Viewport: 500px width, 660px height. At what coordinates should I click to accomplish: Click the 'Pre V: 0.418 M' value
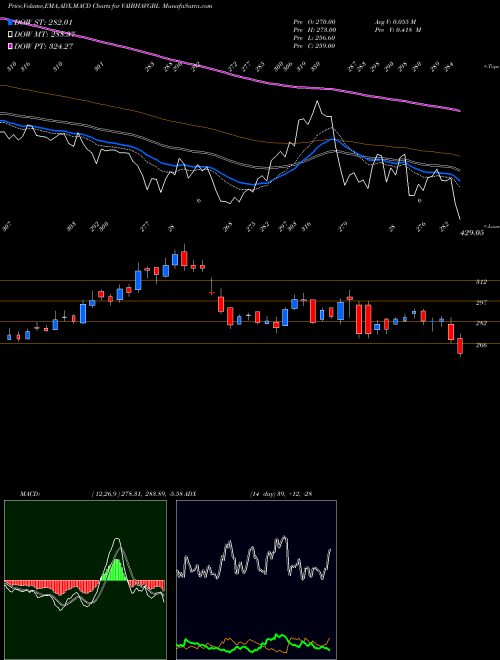397,30
